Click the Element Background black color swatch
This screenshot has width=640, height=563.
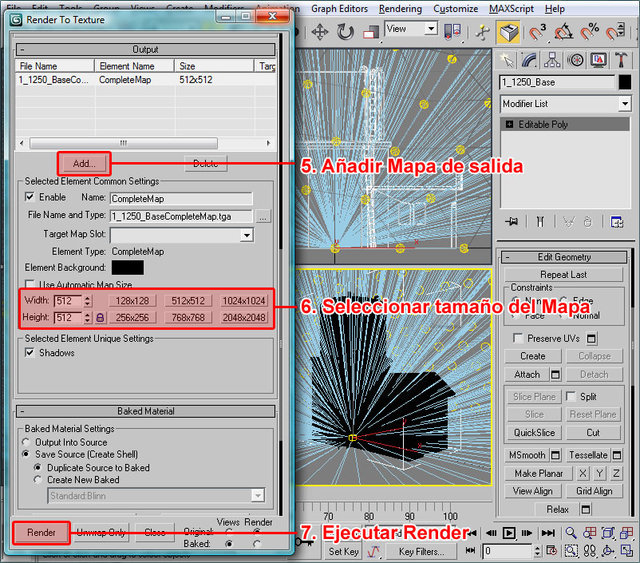(x=127, y=267)
